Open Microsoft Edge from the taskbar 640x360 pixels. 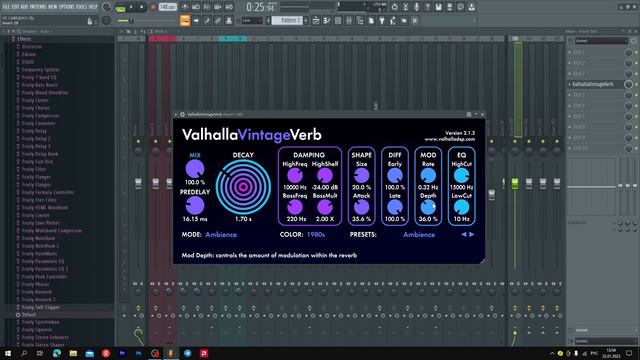(57, 353)
